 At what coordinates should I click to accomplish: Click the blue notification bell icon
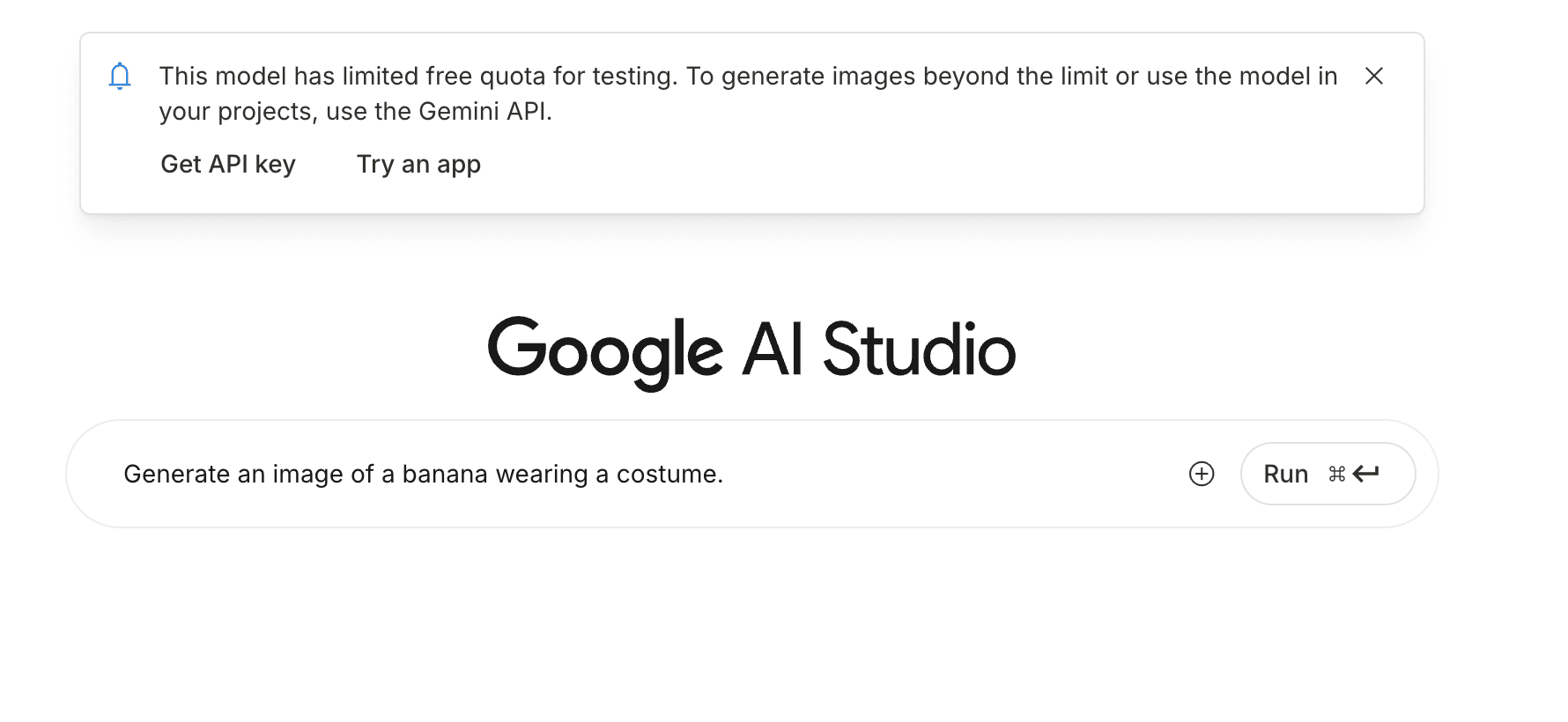point(120,77)
